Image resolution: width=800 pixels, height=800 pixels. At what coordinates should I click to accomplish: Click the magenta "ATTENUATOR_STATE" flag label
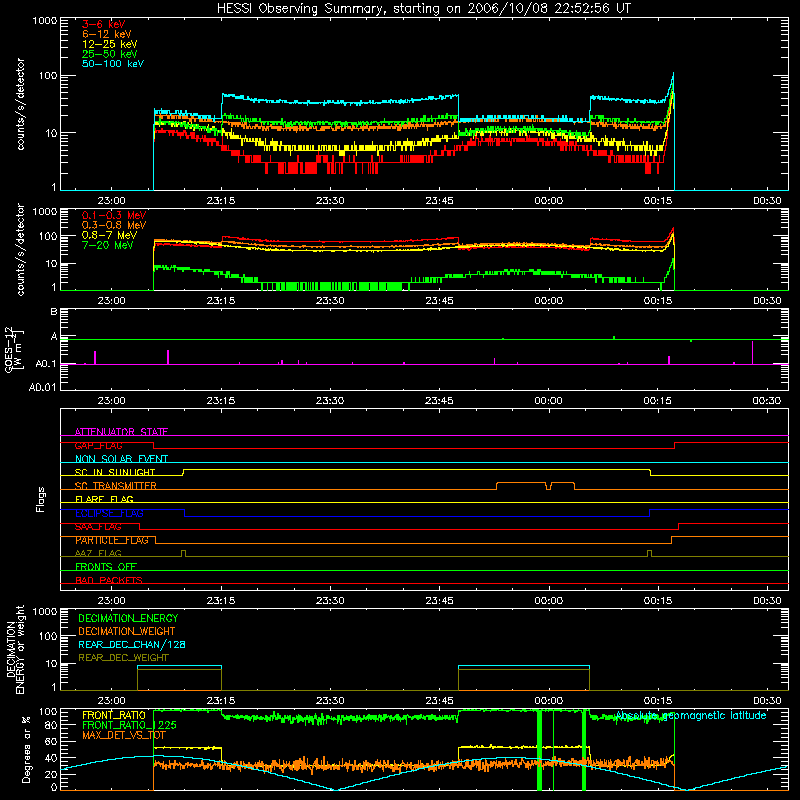coord(121,432)
